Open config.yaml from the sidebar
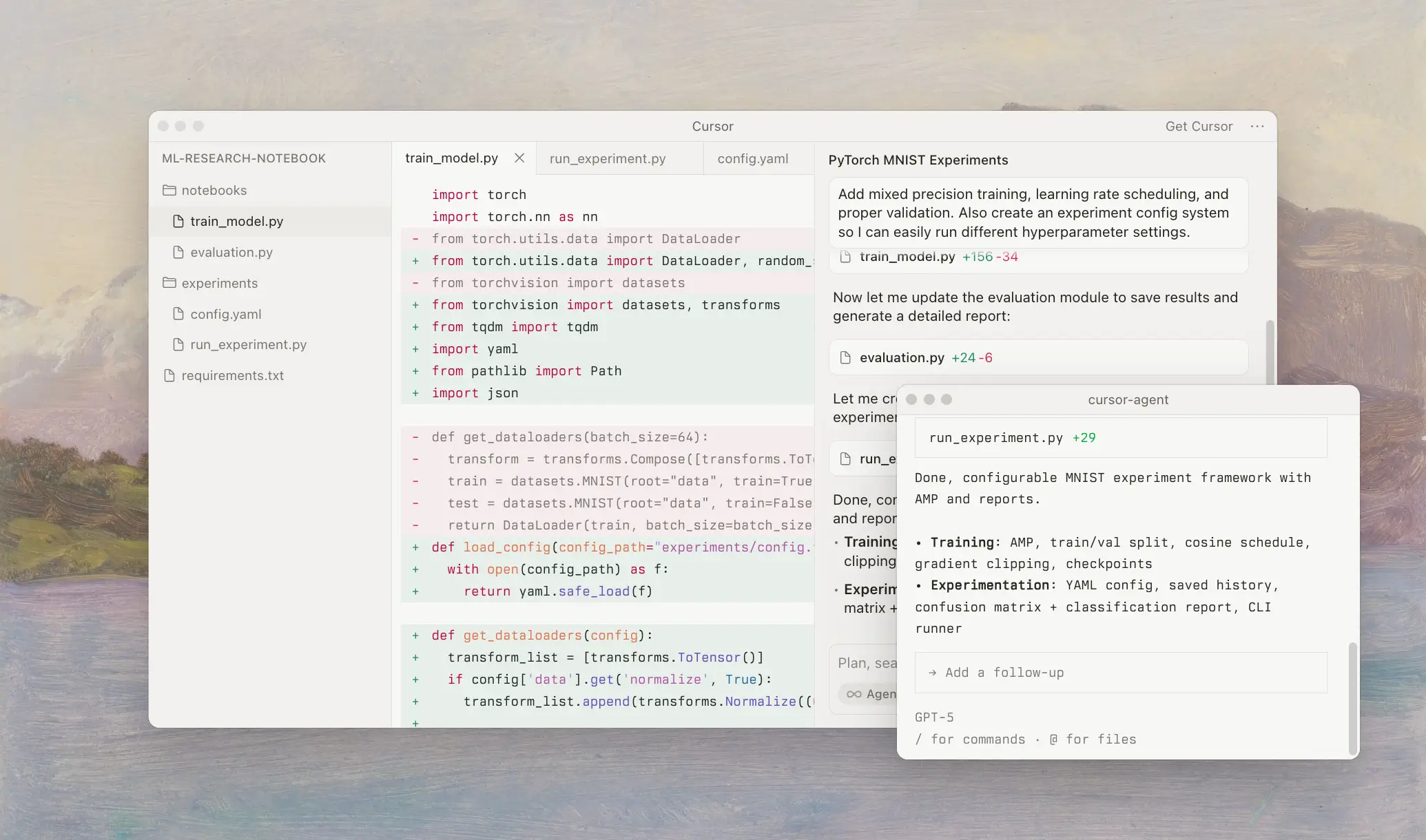Viewport: 1426px width, 840px height. pos(224,314)
